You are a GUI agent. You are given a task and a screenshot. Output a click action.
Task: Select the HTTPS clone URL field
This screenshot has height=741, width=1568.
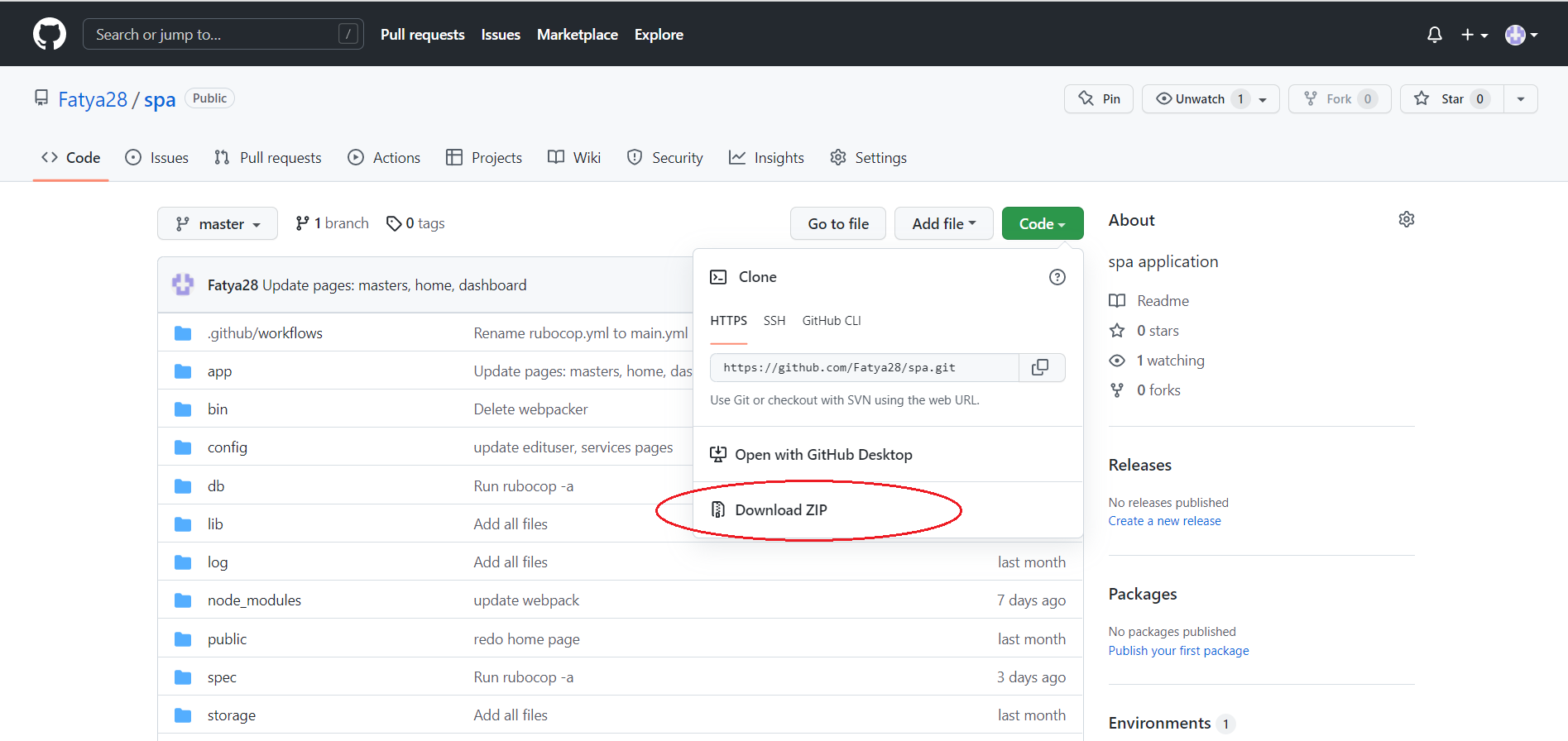[865, 367]
